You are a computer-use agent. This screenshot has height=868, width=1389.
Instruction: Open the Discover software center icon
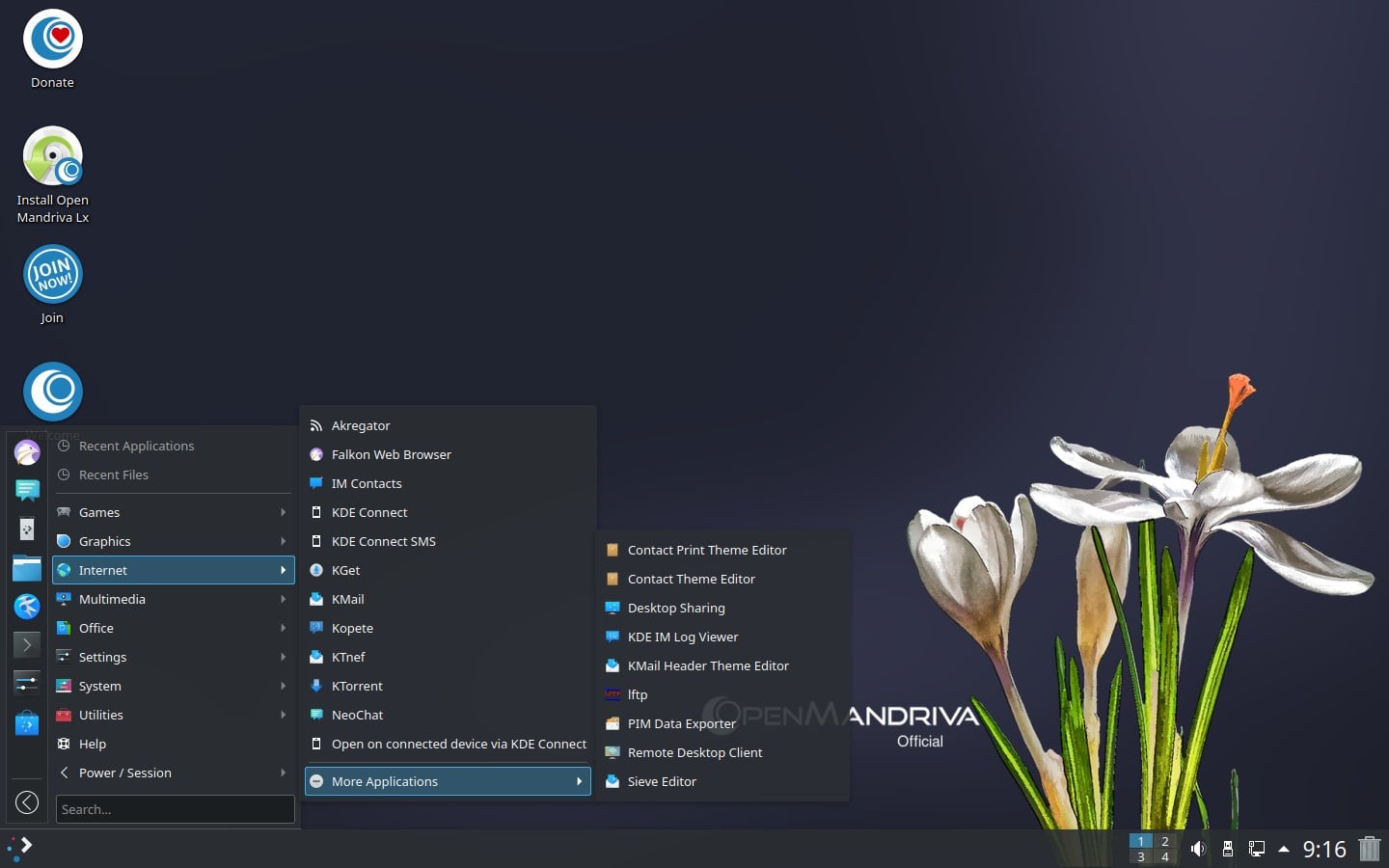pyautogui.click(x=26, y=721)
